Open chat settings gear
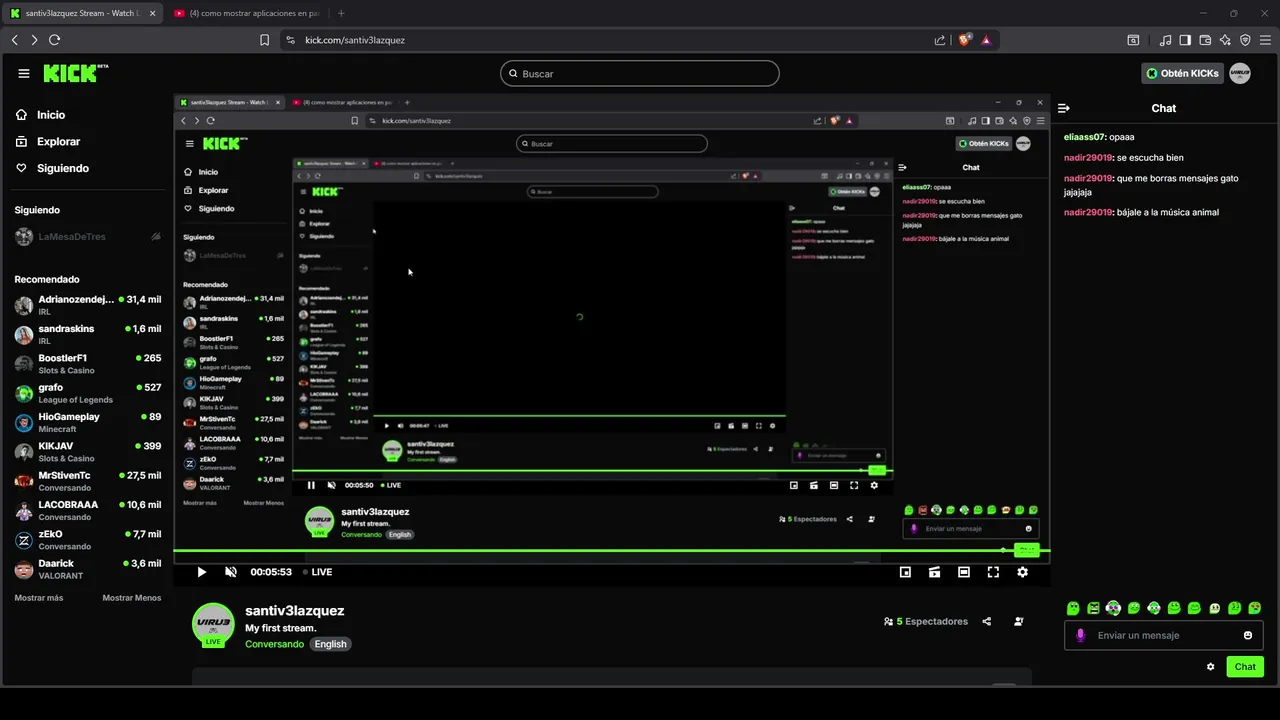1280x720 pixels. [1211, 667]
